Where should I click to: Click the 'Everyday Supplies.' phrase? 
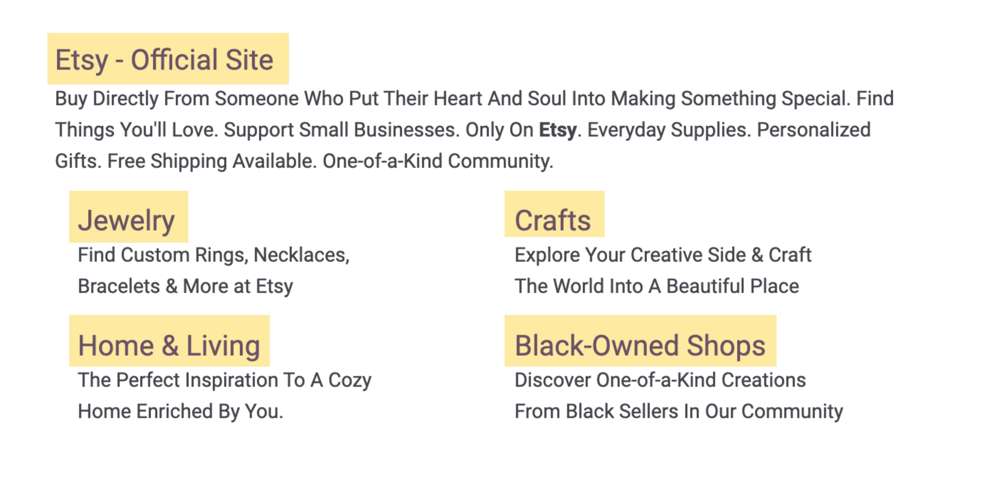coord(669,130)
